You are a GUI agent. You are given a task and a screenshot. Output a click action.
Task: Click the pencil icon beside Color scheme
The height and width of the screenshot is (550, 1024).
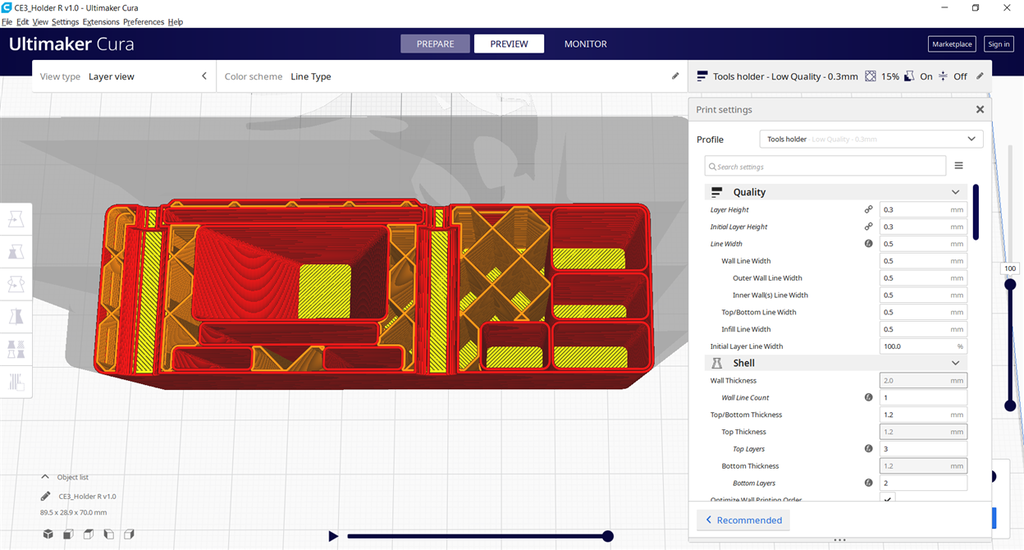(x=675, y=76)
